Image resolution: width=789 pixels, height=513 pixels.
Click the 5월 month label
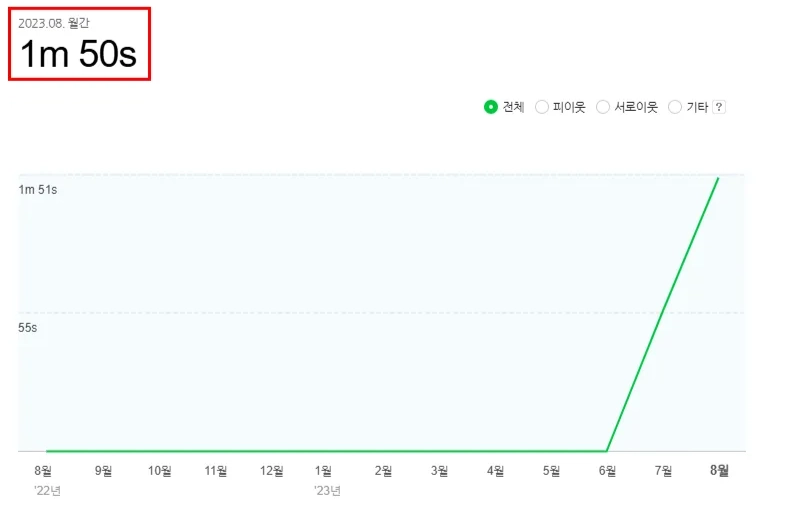[x=551, y=471]
